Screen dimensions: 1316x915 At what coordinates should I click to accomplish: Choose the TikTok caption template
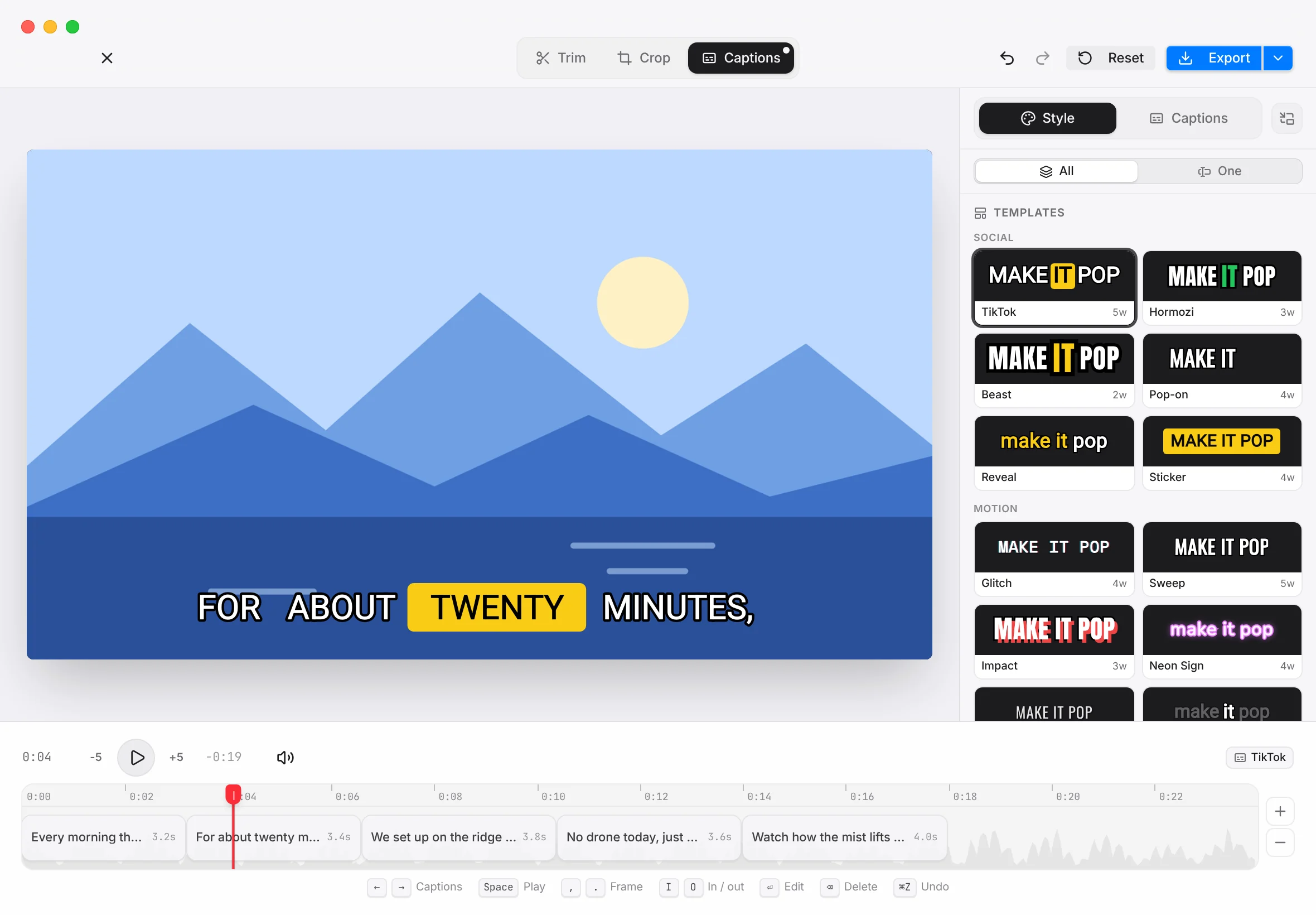coord(1053,288)
